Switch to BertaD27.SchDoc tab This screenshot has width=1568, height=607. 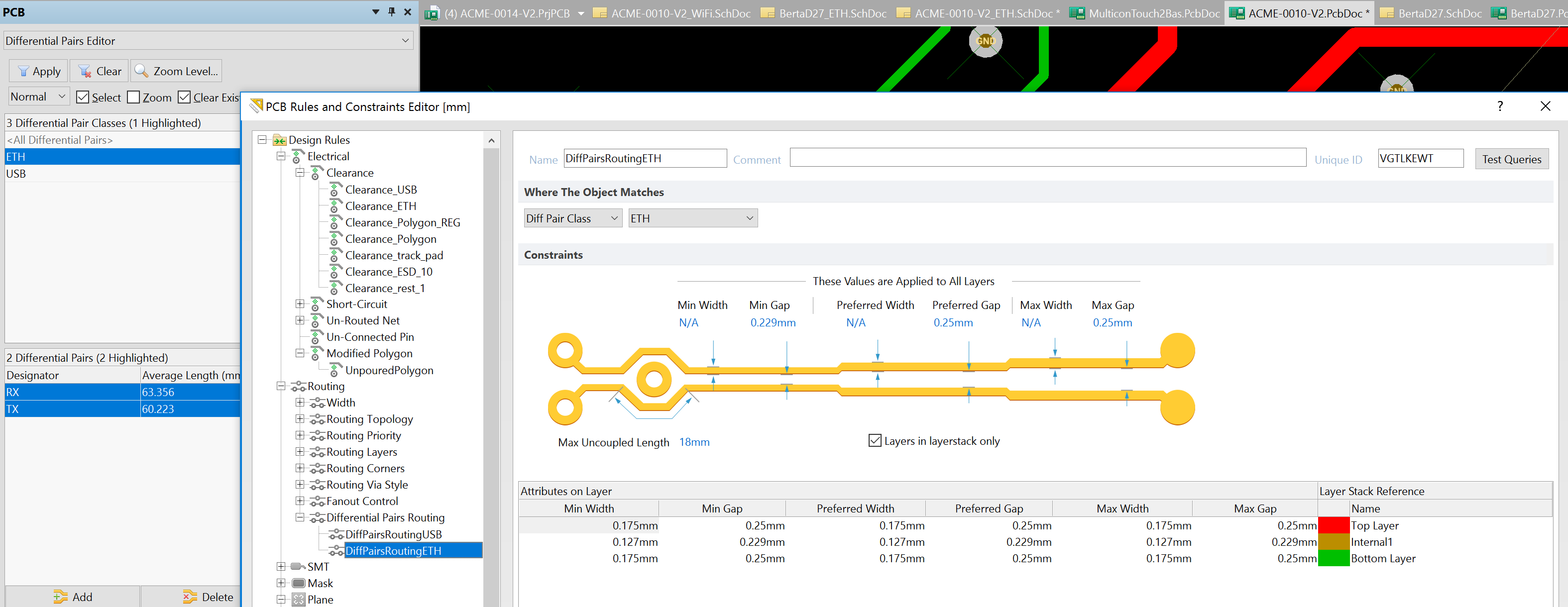pyautogui.click(x=1431, y=13)
